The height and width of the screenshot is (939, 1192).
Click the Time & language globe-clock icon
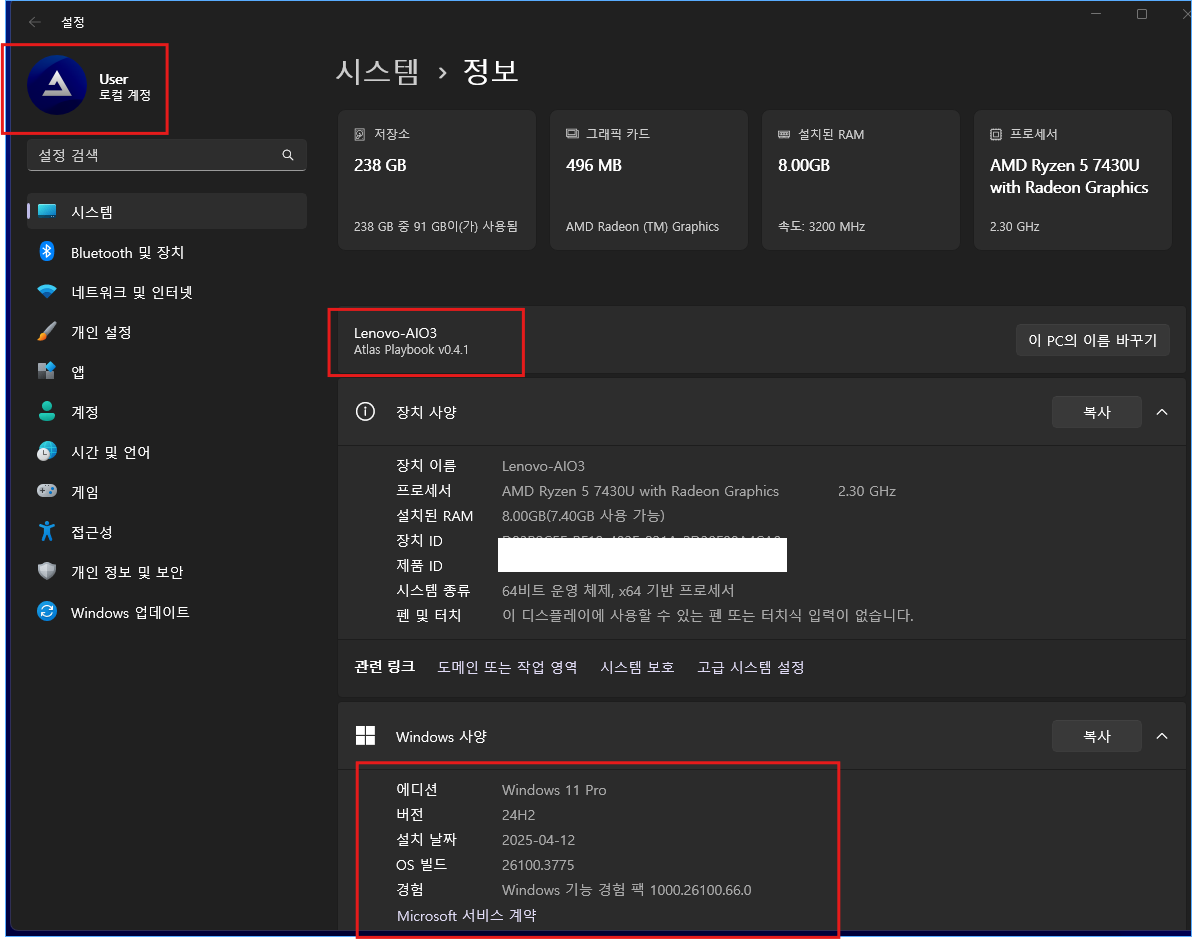click(47, 452)
